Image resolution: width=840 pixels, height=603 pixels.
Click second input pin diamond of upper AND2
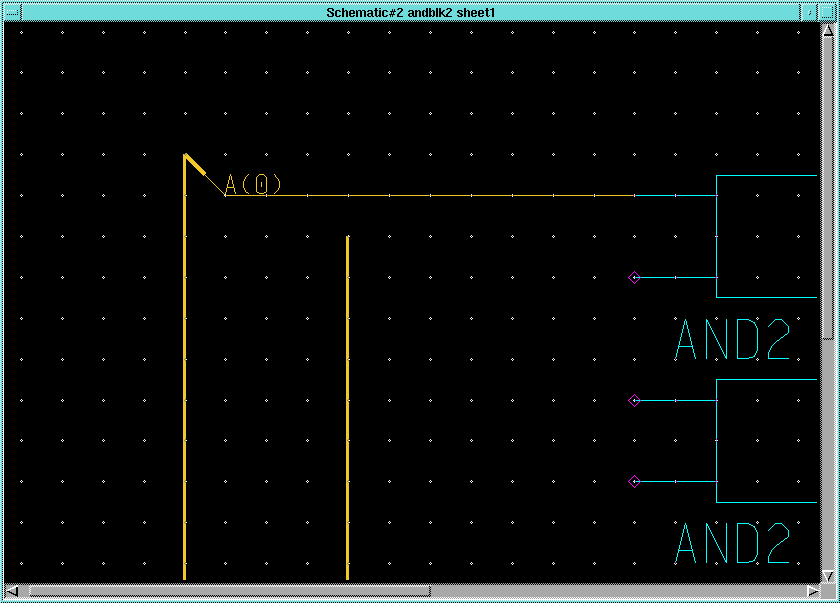(634, 277)
